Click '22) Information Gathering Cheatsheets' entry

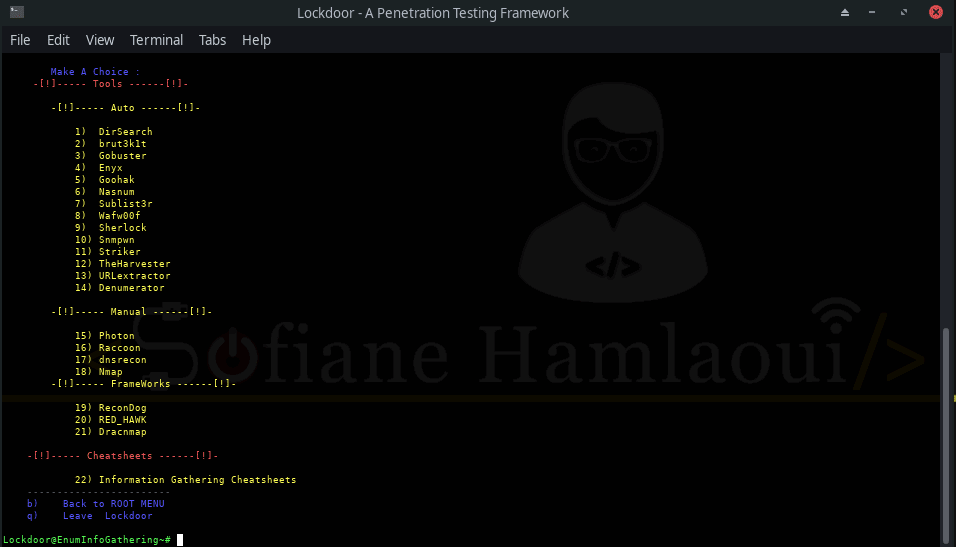coord(185,480)
